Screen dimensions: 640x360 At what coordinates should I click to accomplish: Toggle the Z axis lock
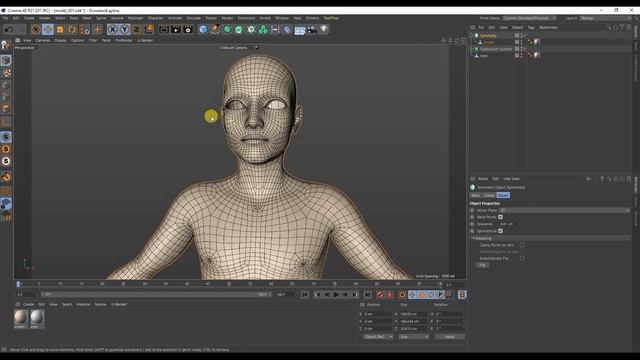(136, 29)
